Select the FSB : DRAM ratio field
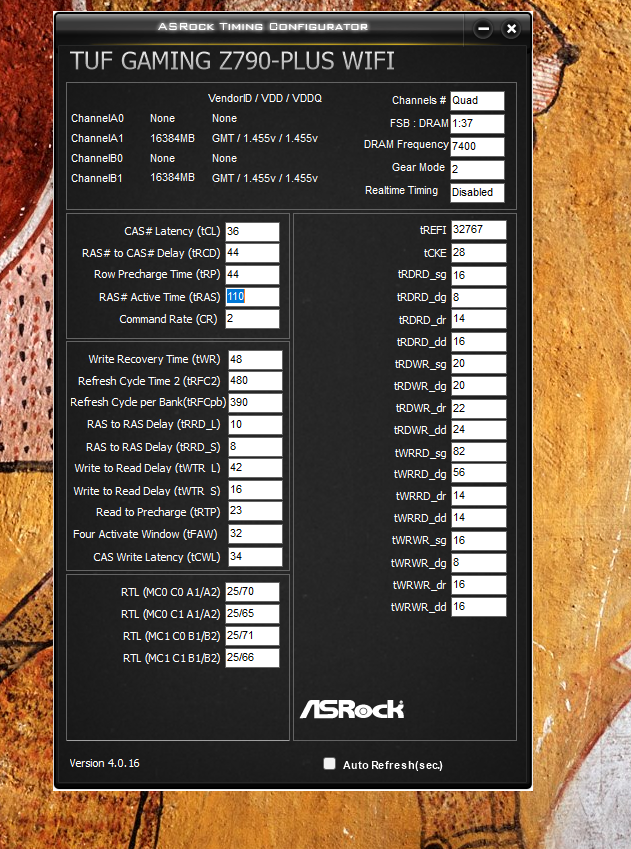This screenshot has height=849, width=631. (477, 123)
